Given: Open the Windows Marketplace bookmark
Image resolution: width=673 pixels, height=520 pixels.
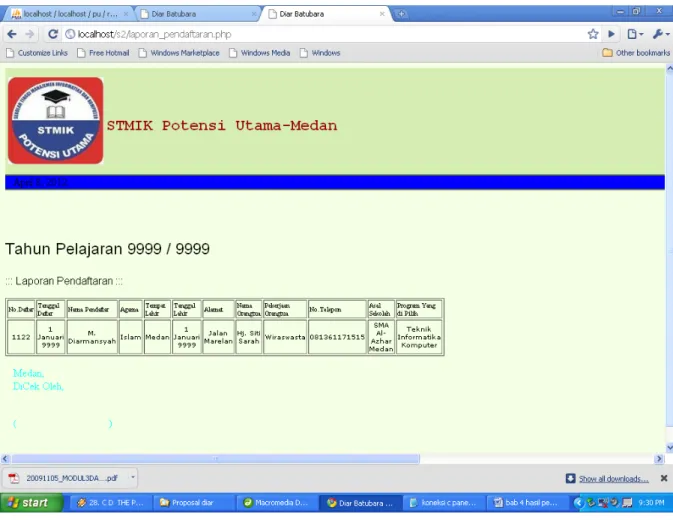Looking at the screenshot, I should [179, 53].
